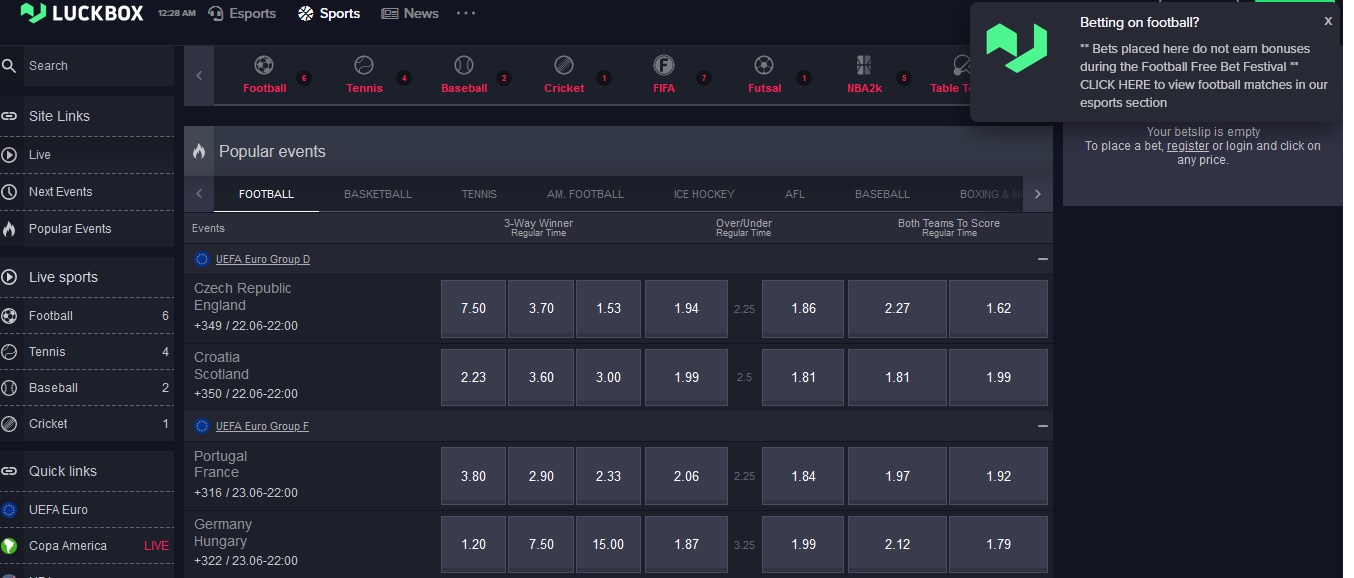Switch to the TENNIS popular events tab
Viewport: 1354px width, 578px height.
tap(479, 194)
